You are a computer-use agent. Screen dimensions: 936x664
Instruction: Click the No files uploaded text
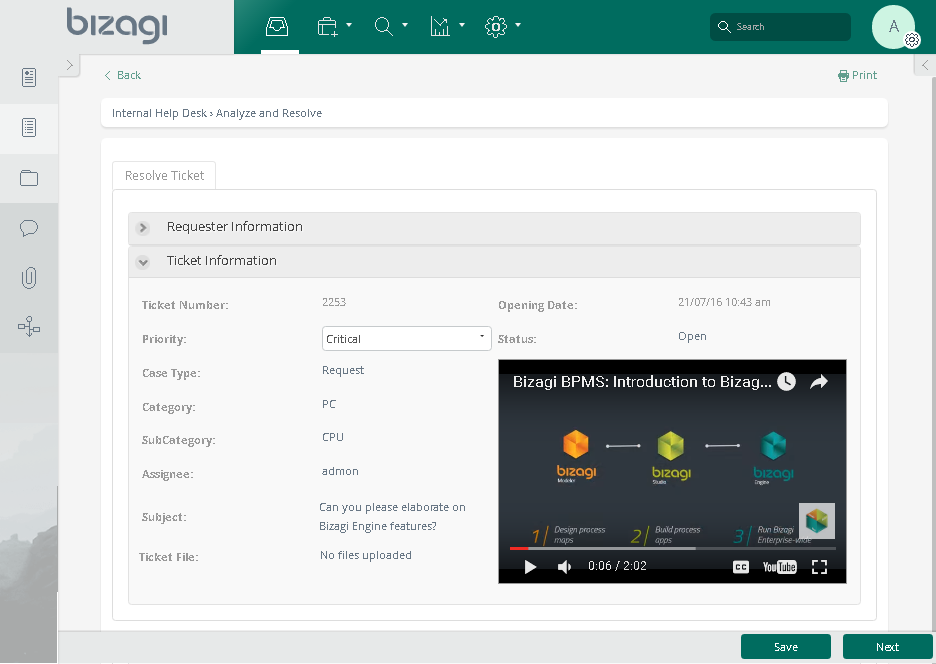[x=366, y=555]
